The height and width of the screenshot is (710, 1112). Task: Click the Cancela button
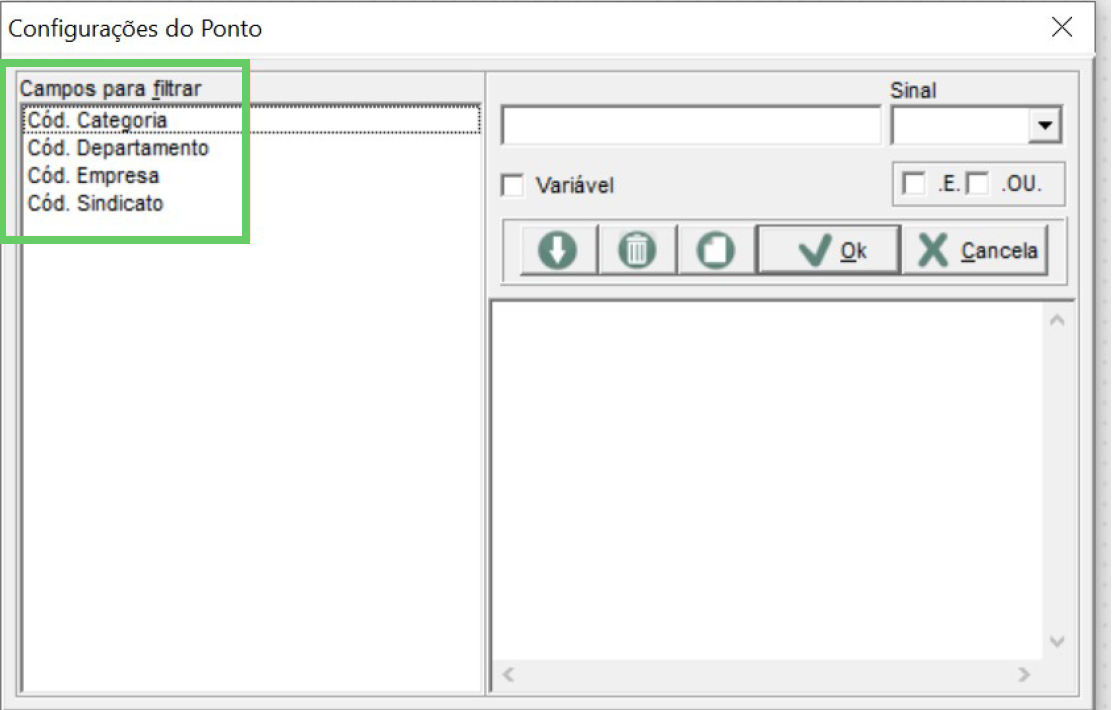[x=976, y=250]
